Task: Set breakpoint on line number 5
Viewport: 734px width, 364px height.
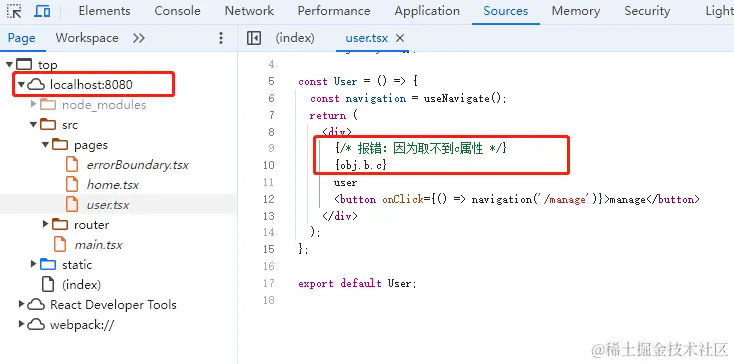Action: pos(272,81)
